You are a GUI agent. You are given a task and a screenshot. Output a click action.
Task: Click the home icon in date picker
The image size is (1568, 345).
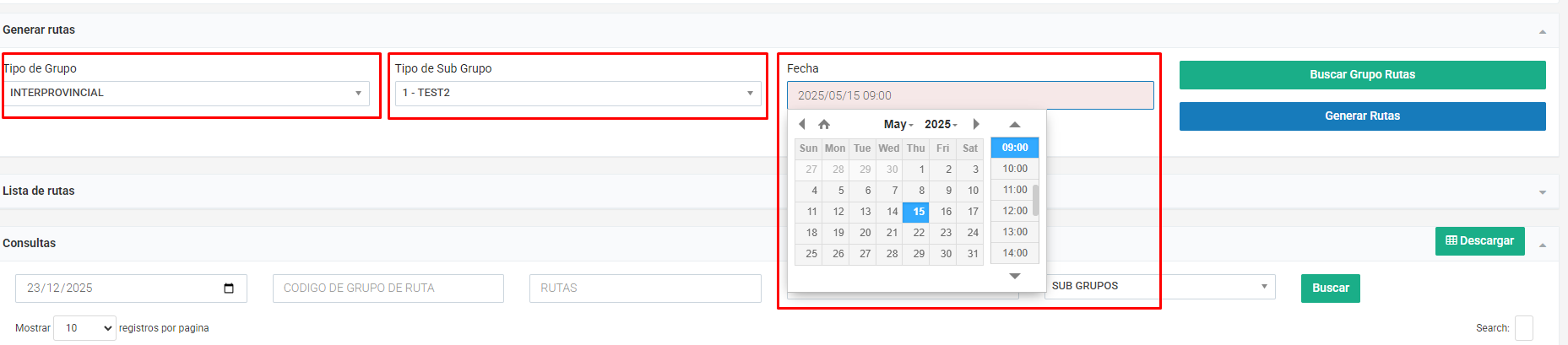pyautogui.click(x=824, y=124)
